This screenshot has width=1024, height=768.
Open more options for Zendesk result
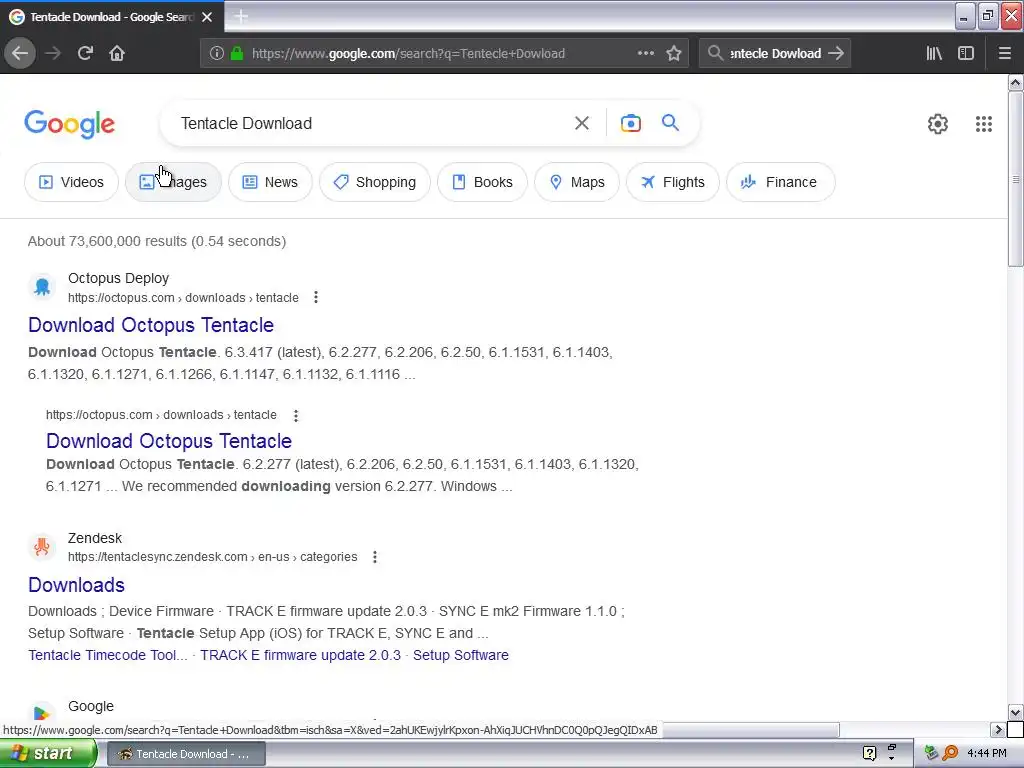pos(375,557)
